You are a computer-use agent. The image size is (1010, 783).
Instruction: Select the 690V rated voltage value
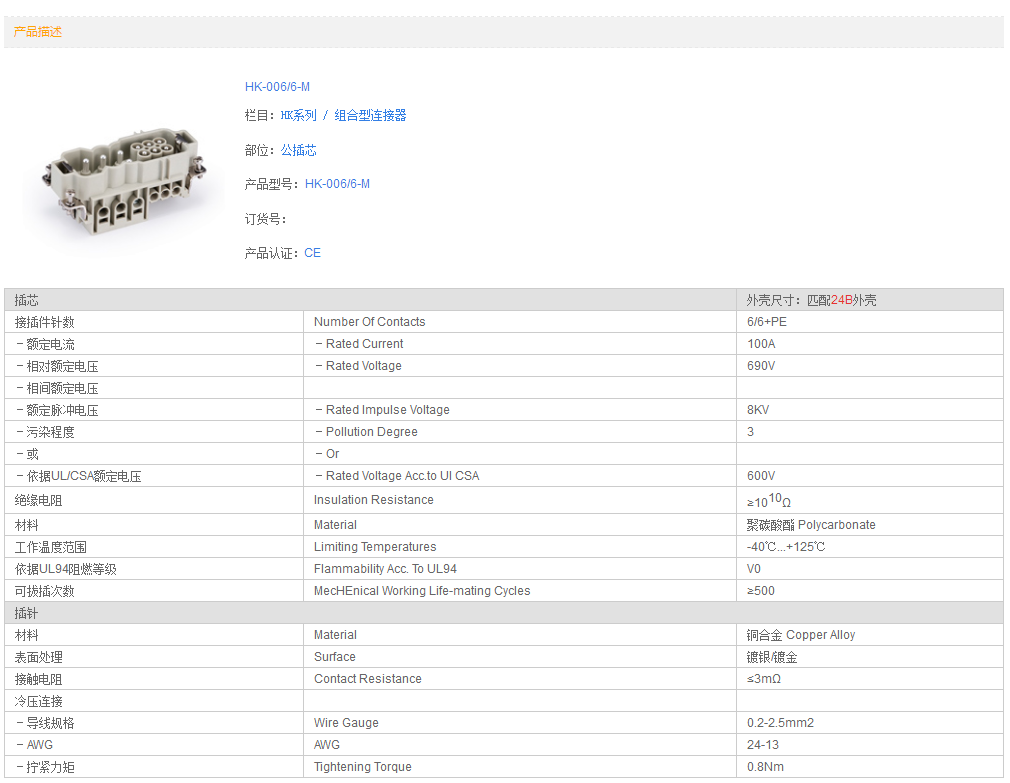coord(761,366)
